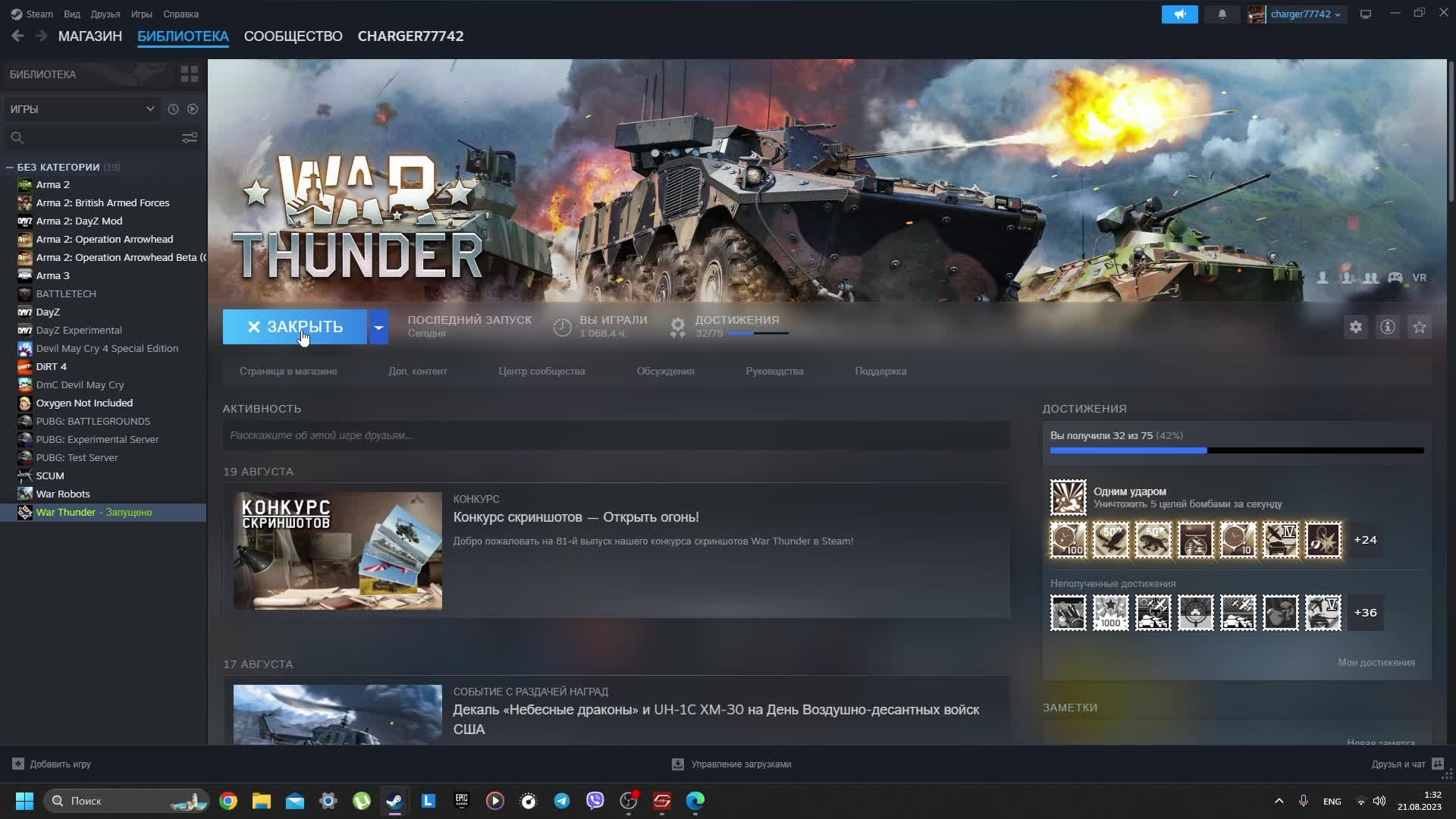1456x819 pixels.
Task: Open game settings gear for War Thunder
Action: point(1356,327)
